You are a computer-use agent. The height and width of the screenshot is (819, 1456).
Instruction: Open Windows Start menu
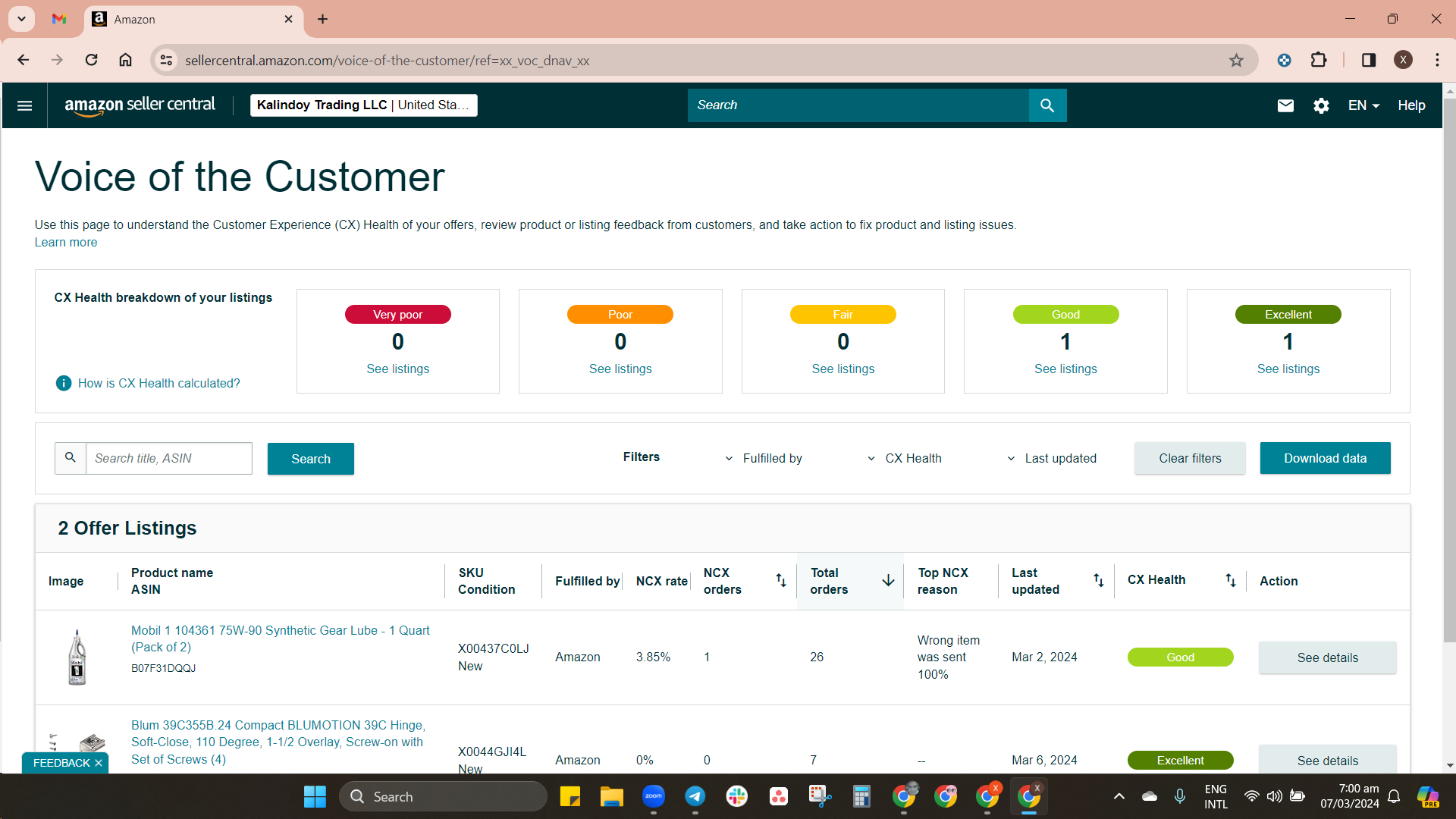pos(315,797)
